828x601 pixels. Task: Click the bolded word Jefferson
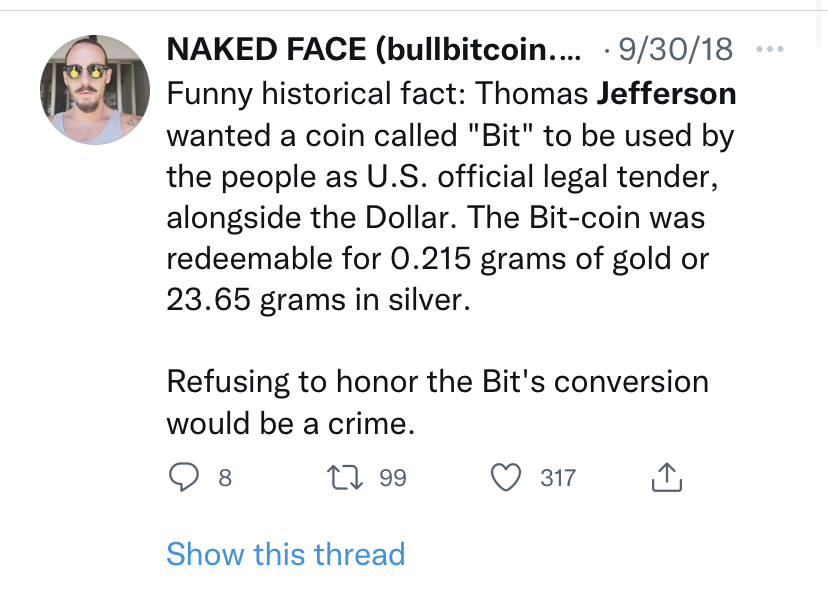point(666,94)
